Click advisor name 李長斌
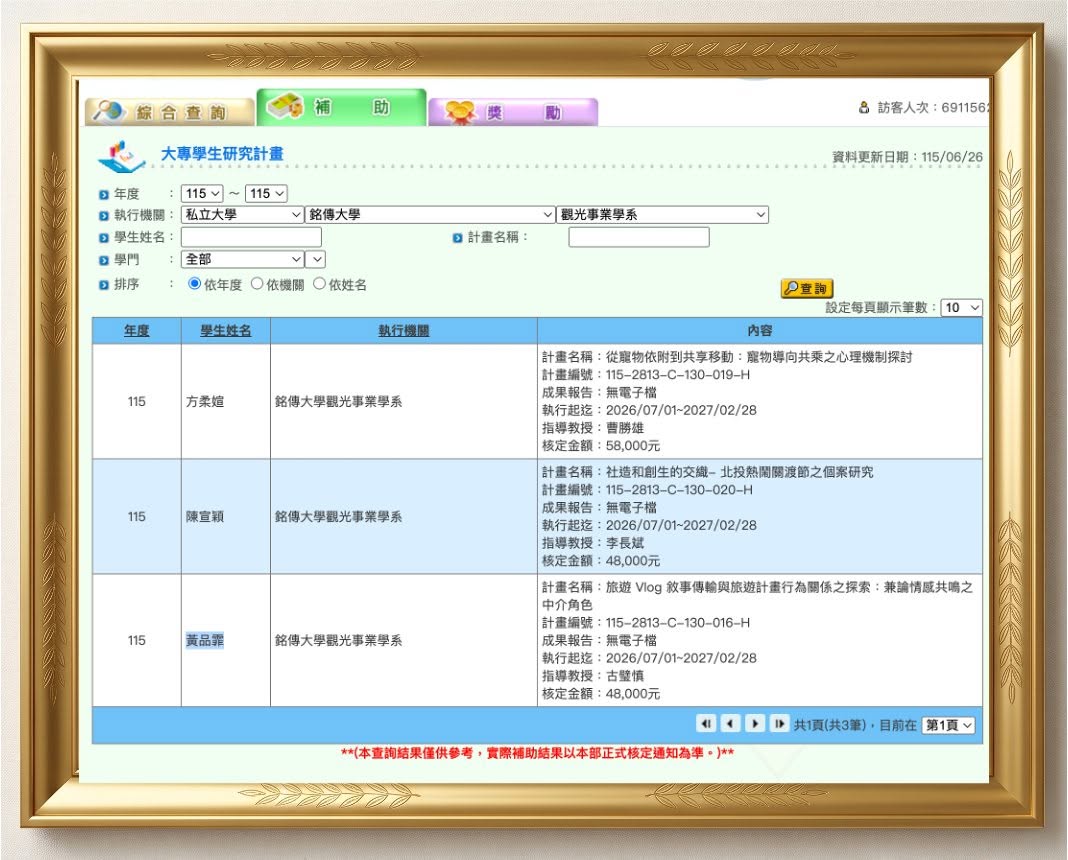The height and width of the screenshot is (860, 1068). (x=625, y=543)
